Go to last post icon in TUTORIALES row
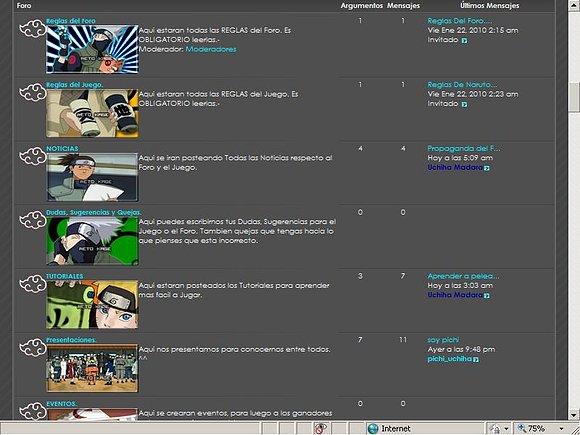Screen dimensions: 580x435 pyautogui.click(x=486, y=296)
